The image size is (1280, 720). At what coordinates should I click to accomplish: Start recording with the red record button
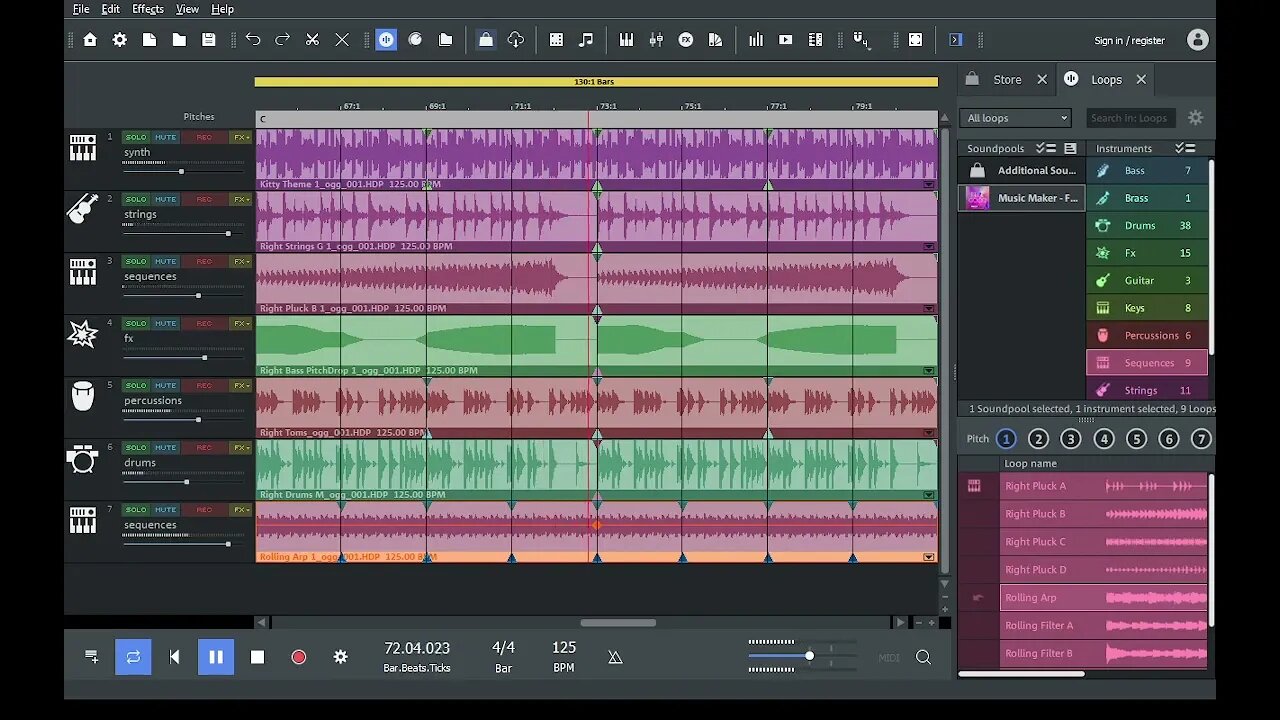point(298,657)
